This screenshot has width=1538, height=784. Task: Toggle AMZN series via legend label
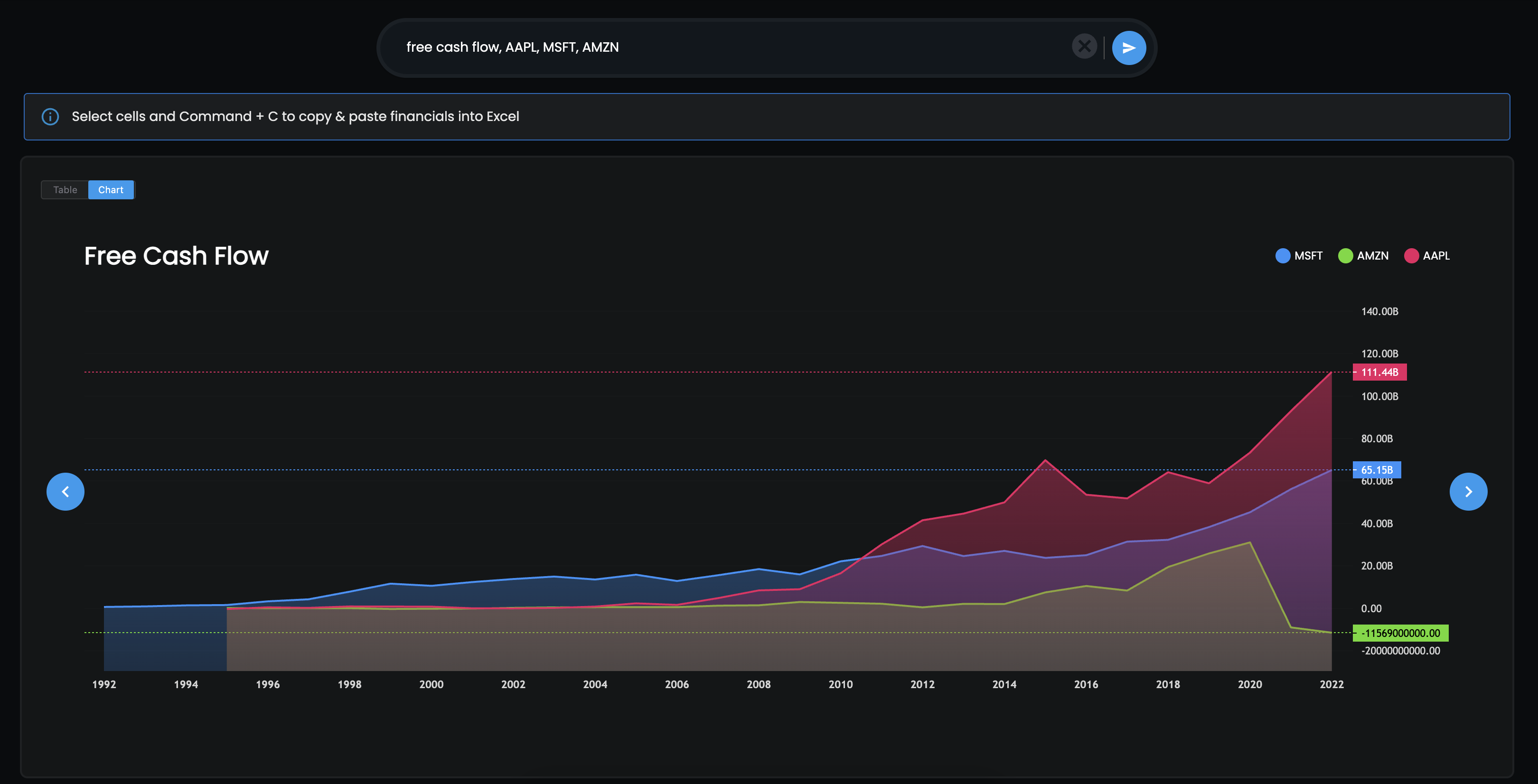pos(1373,256)
